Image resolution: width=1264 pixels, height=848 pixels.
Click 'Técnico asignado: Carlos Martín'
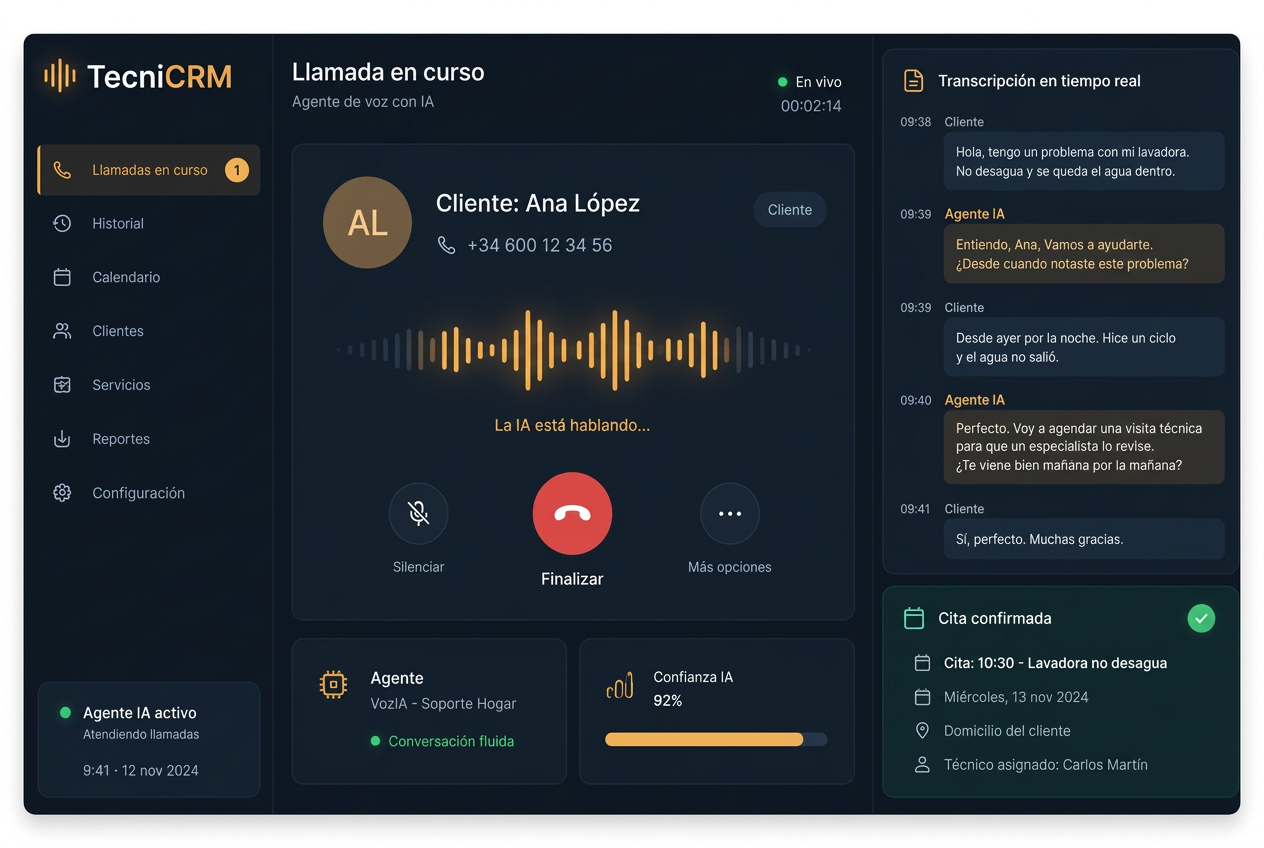point(1046,765)
